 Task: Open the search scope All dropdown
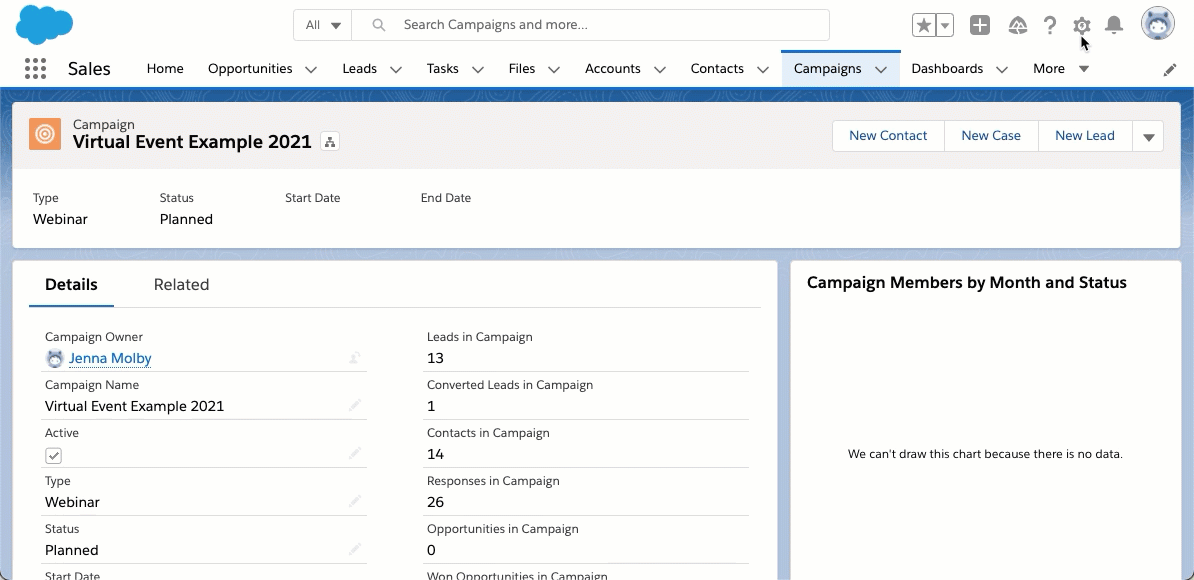tap(322, 25)
